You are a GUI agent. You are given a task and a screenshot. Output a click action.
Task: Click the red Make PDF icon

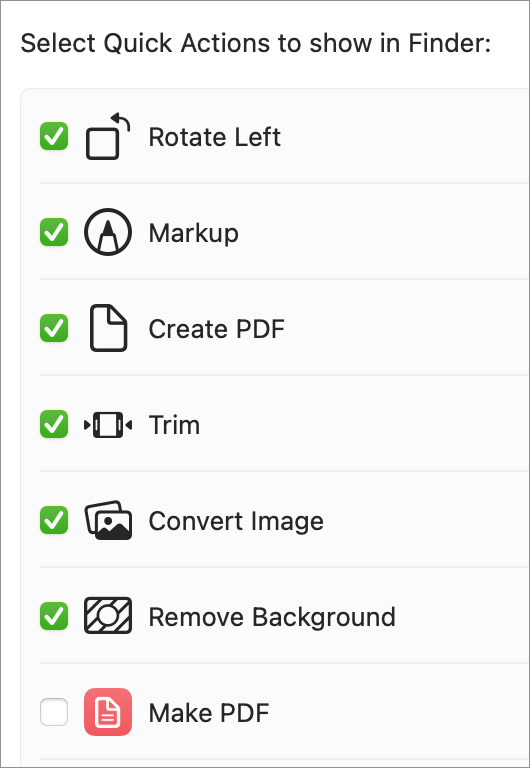(x=108, y=712)
